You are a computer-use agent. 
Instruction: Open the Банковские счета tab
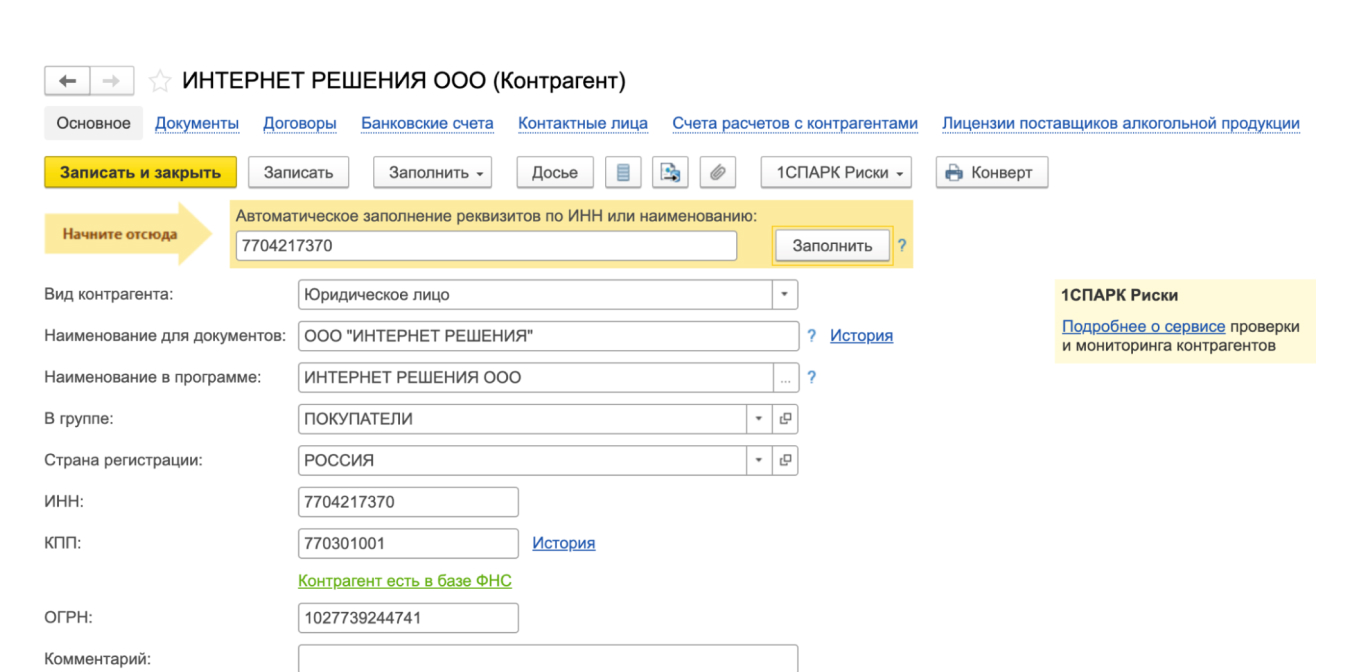tap(428, 122)
